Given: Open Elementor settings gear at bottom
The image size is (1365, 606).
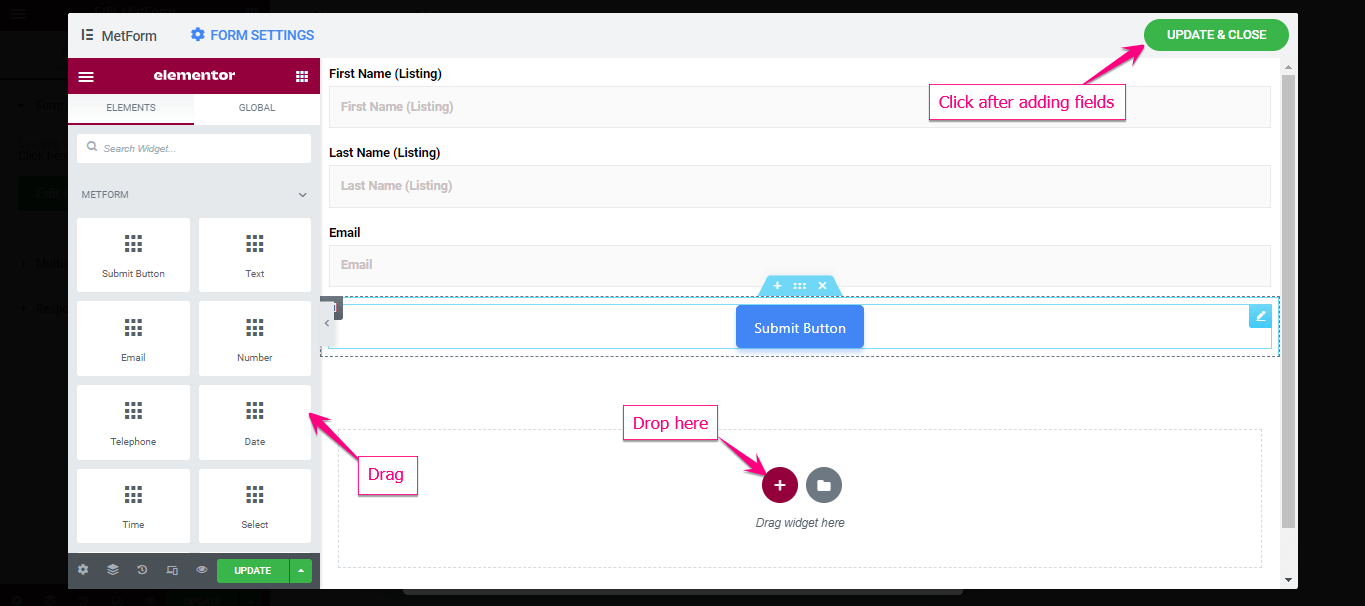Looking at the screenshot, I should (x=83, y=570).
